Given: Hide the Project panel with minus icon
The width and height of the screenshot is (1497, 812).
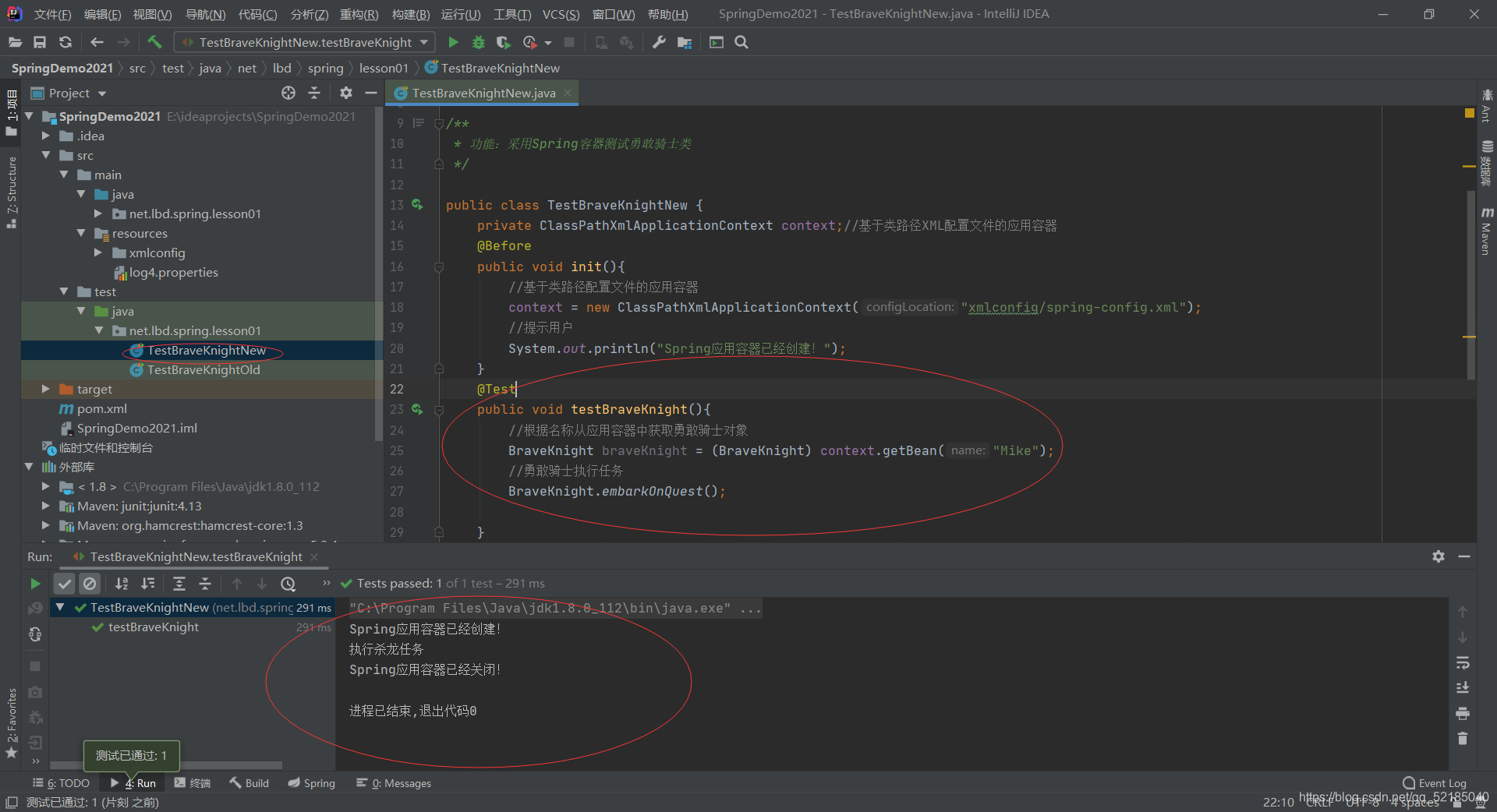Looking at the screenshot, I should 371,93.
